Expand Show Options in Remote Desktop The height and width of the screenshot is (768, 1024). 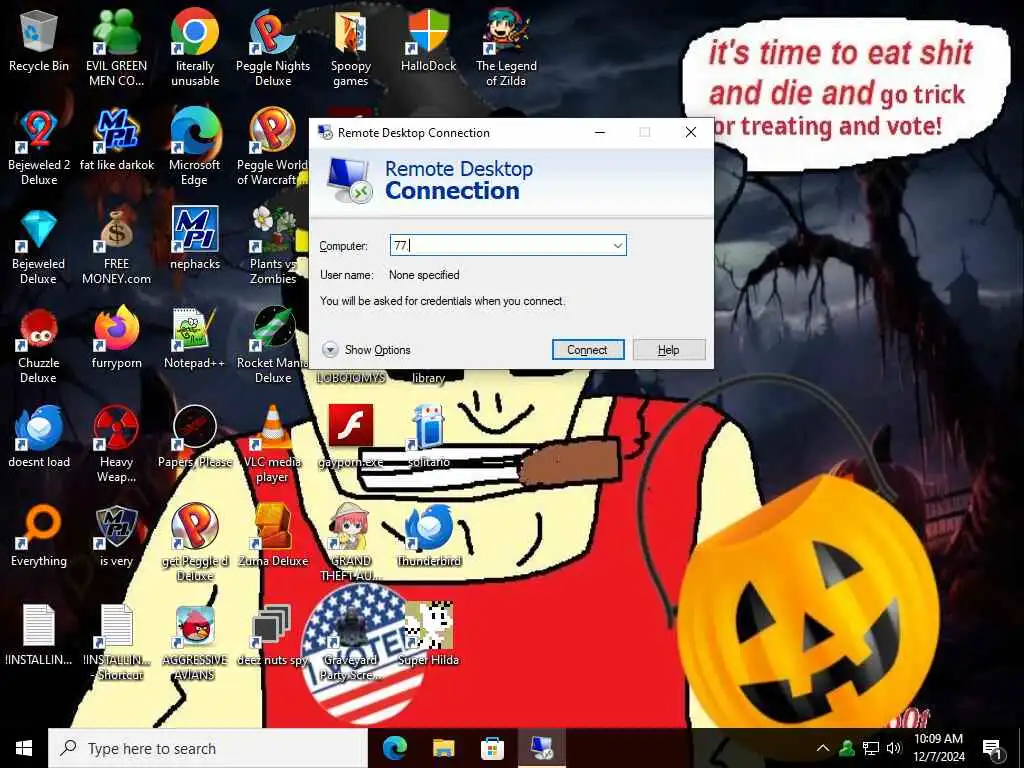(x=366, y=350)
